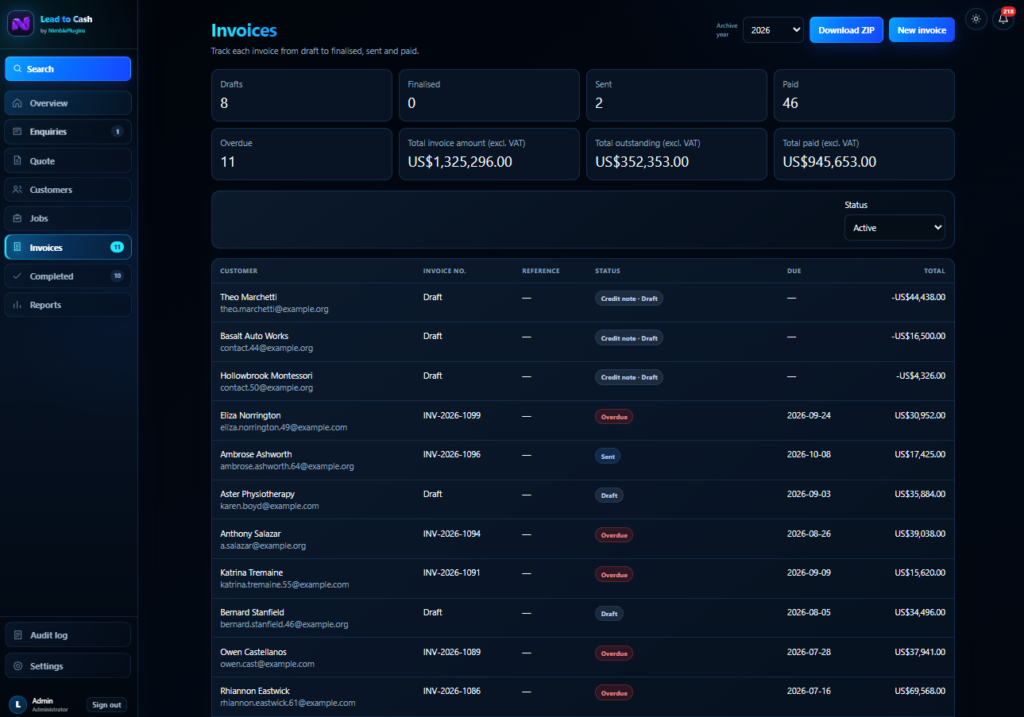Image resolution: width=1024 pixels, height=717 pixels.
Task: Click the Customer column header
Action: click(238, 271)
